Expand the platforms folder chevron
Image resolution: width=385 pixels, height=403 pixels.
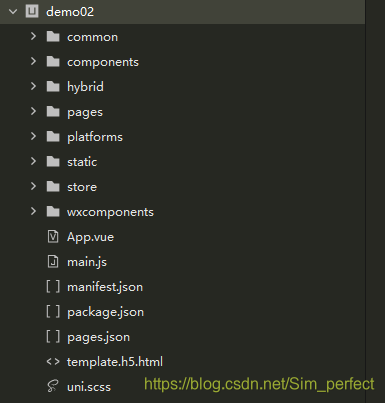pyautogui.click(x=33, y=136)
